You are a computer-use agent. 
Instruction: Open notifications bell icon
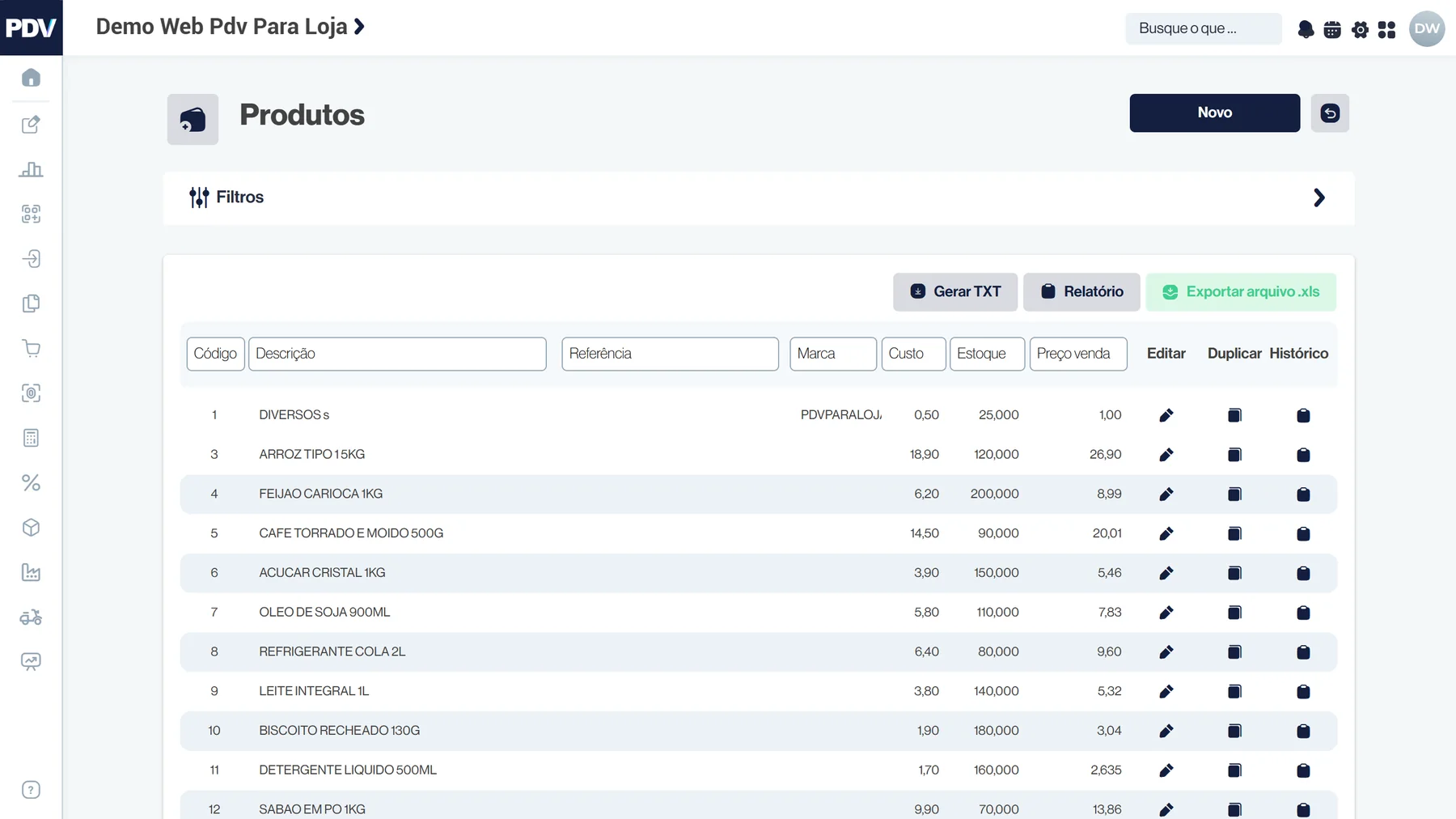pyautogui.click(x=1306, y=30)
